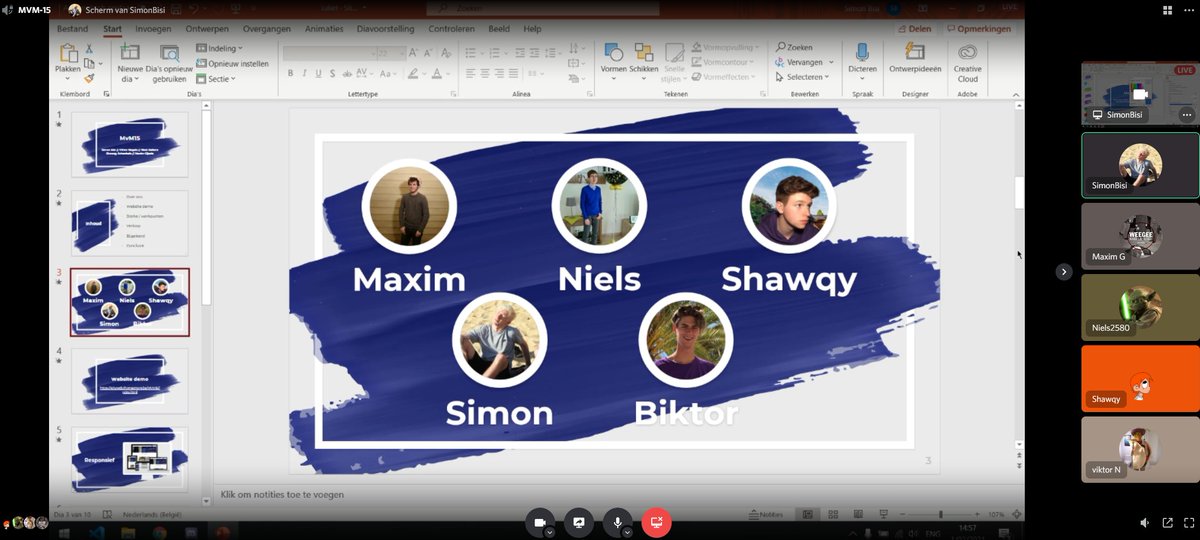Viewport: 1200px width, 540px height.
Task: Click the red stop sharing button
Action: (x=657, y=522)
